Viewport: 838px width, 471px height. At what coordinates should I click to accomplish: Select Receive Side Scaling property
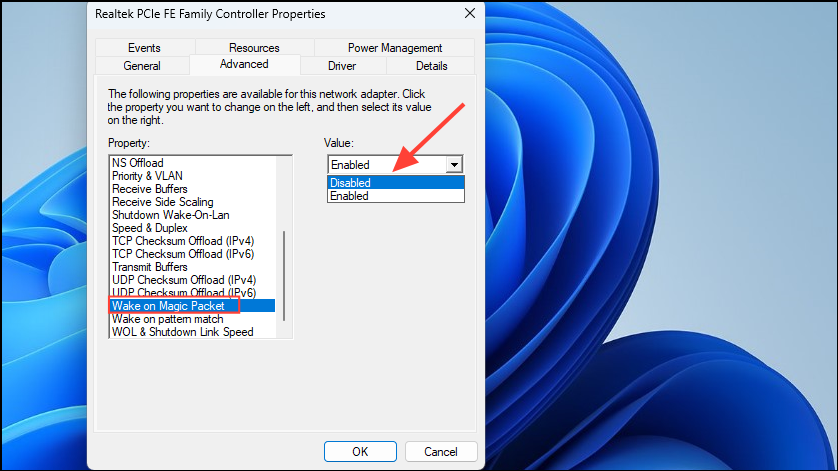click(162, 202)
